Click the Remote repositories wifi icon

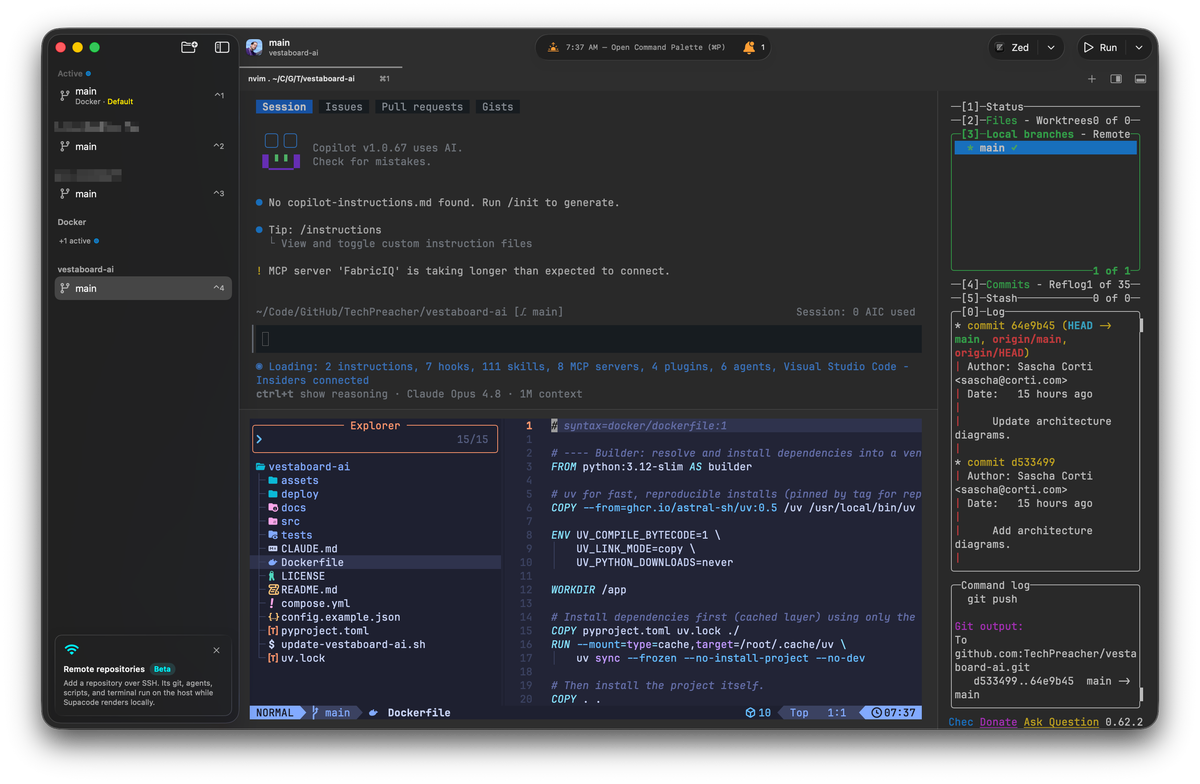click(72, 650)
